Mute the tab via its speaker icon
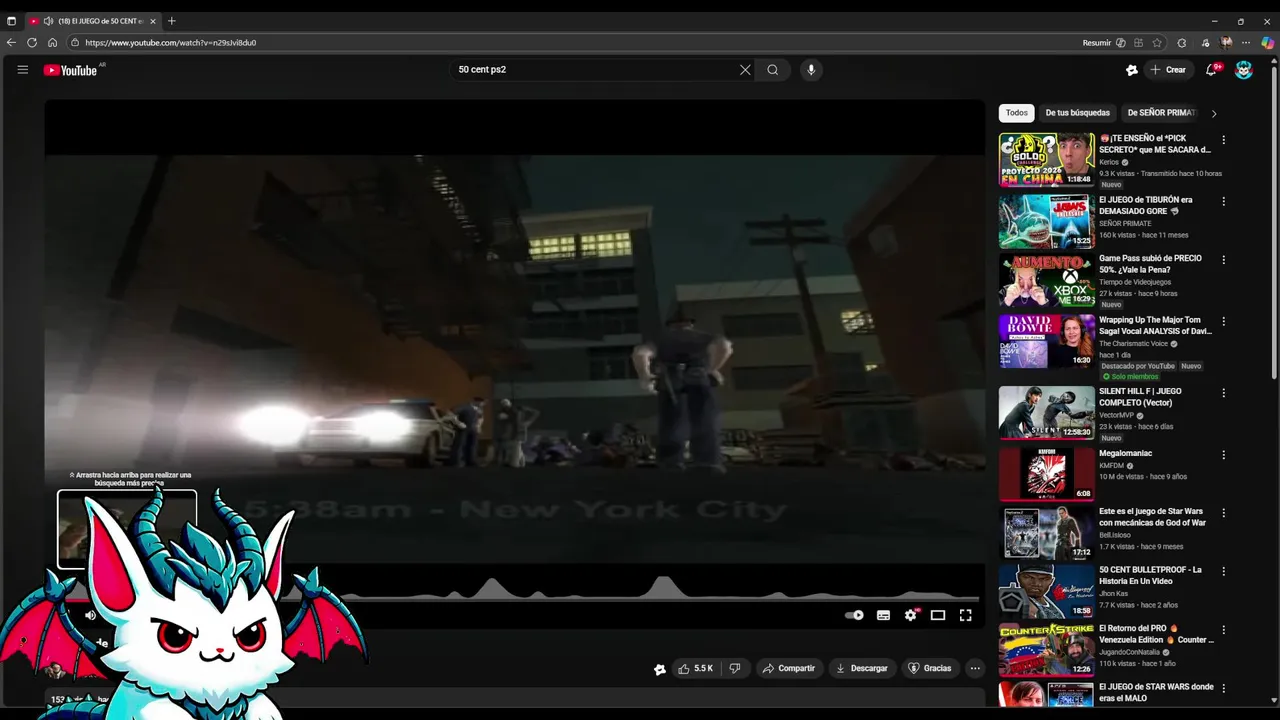 click(x=48, y=21)
